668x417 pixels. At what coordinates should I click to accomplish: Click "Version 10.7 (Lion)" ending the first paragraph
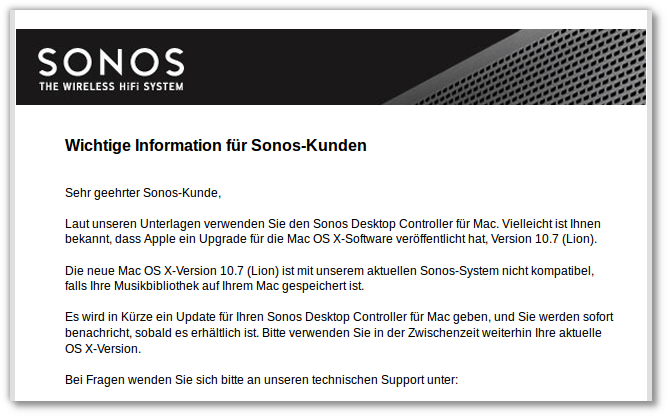pyautogui.click(x=544, y=239)
